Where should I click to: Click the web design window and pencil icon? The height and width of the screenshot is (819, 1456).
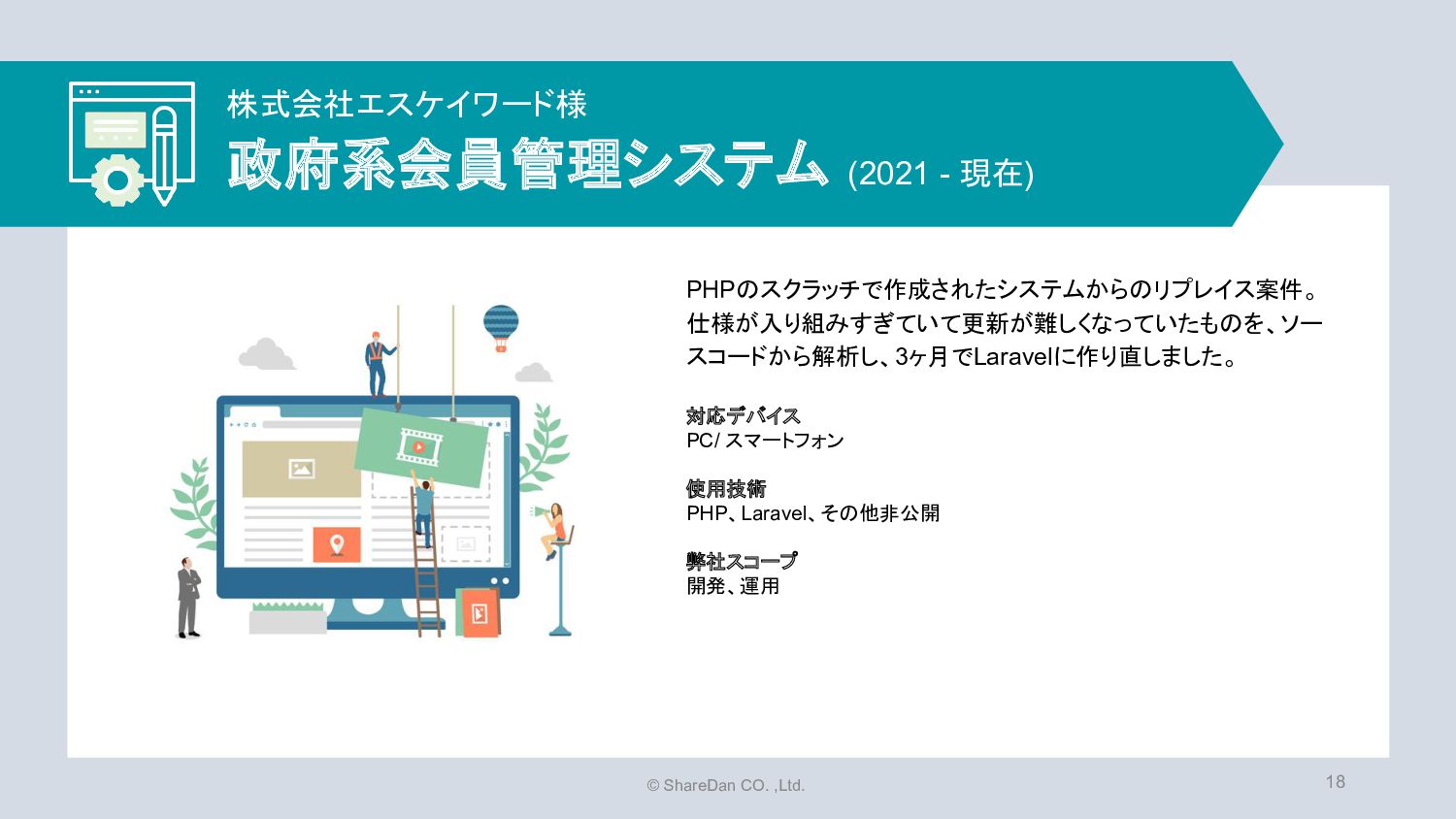coord(132,144)
